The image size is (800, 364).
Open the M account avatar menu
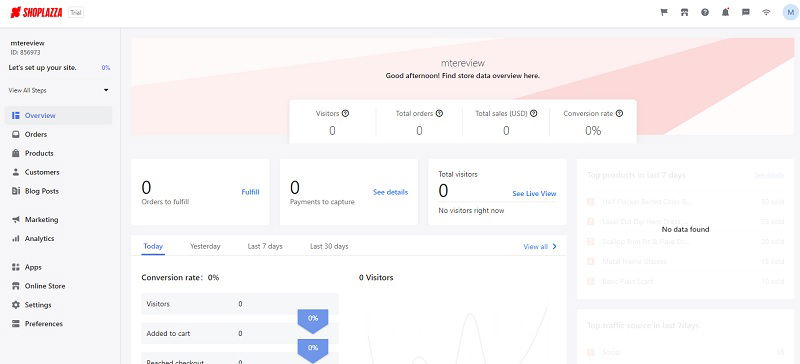[790, 12]
